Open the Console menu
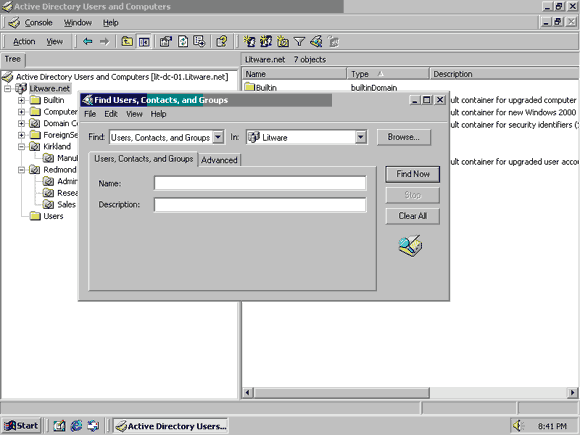580x435 pixels. [x=38, y=23]
